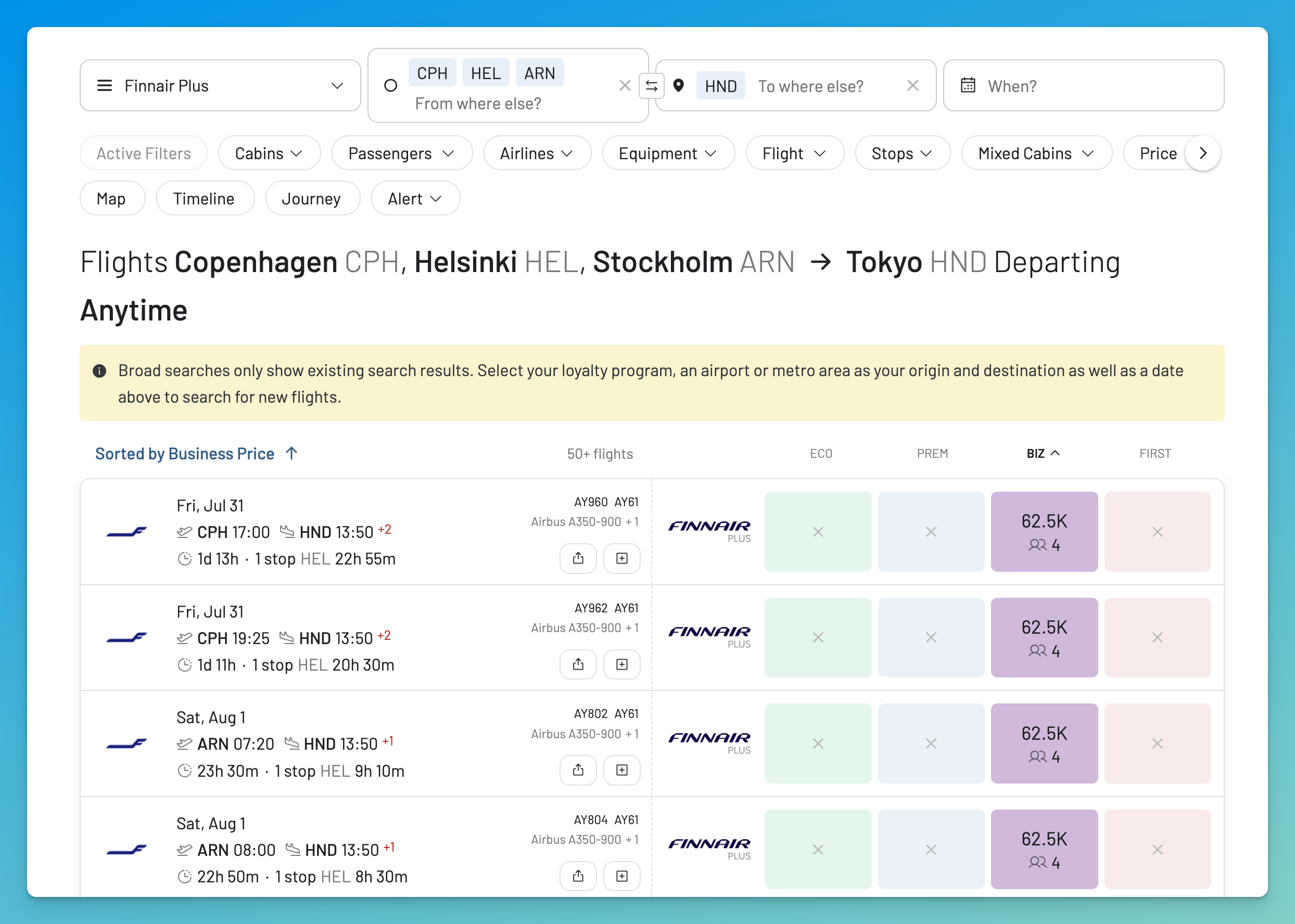Click the Active Filters button
This screenshot has width=1295, height=924.
[x=144, y=153]
